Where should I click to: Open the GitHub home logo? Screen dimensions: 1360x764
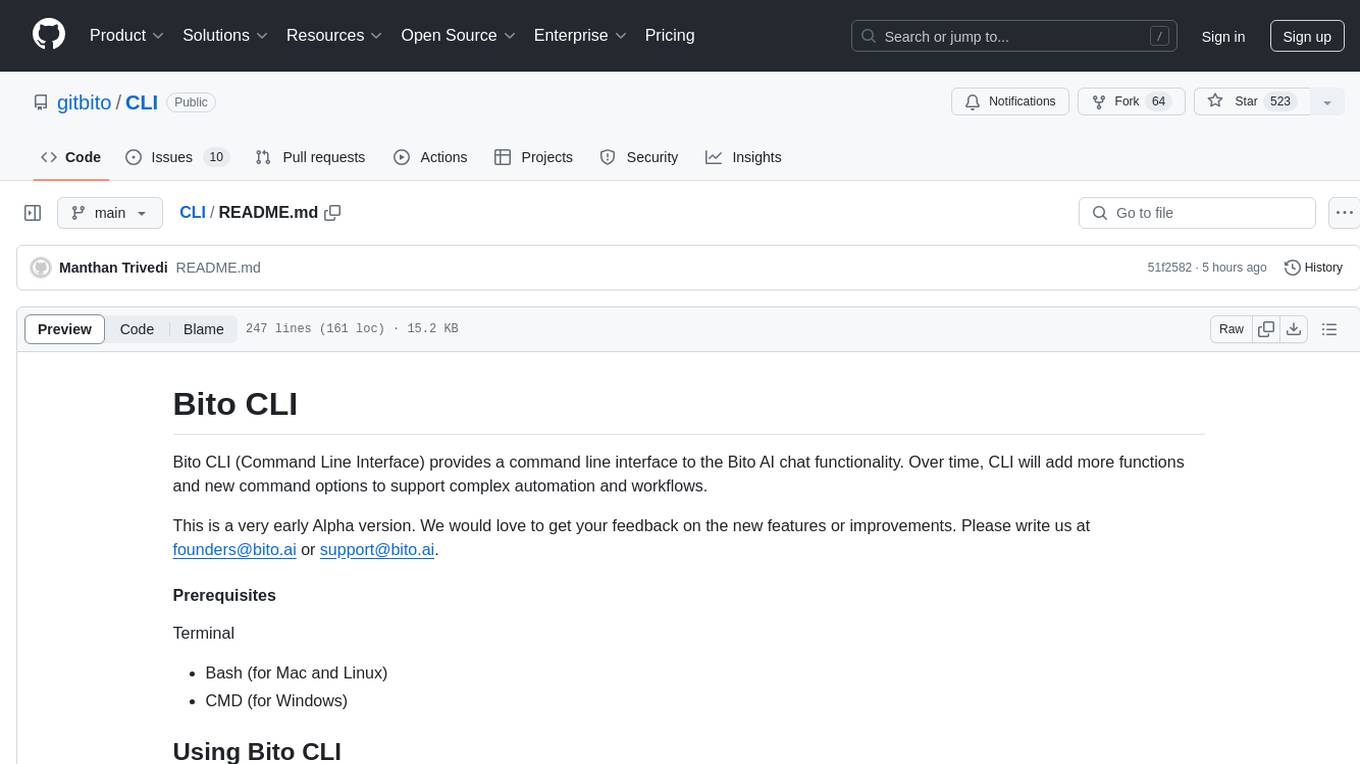coord(49,35)
